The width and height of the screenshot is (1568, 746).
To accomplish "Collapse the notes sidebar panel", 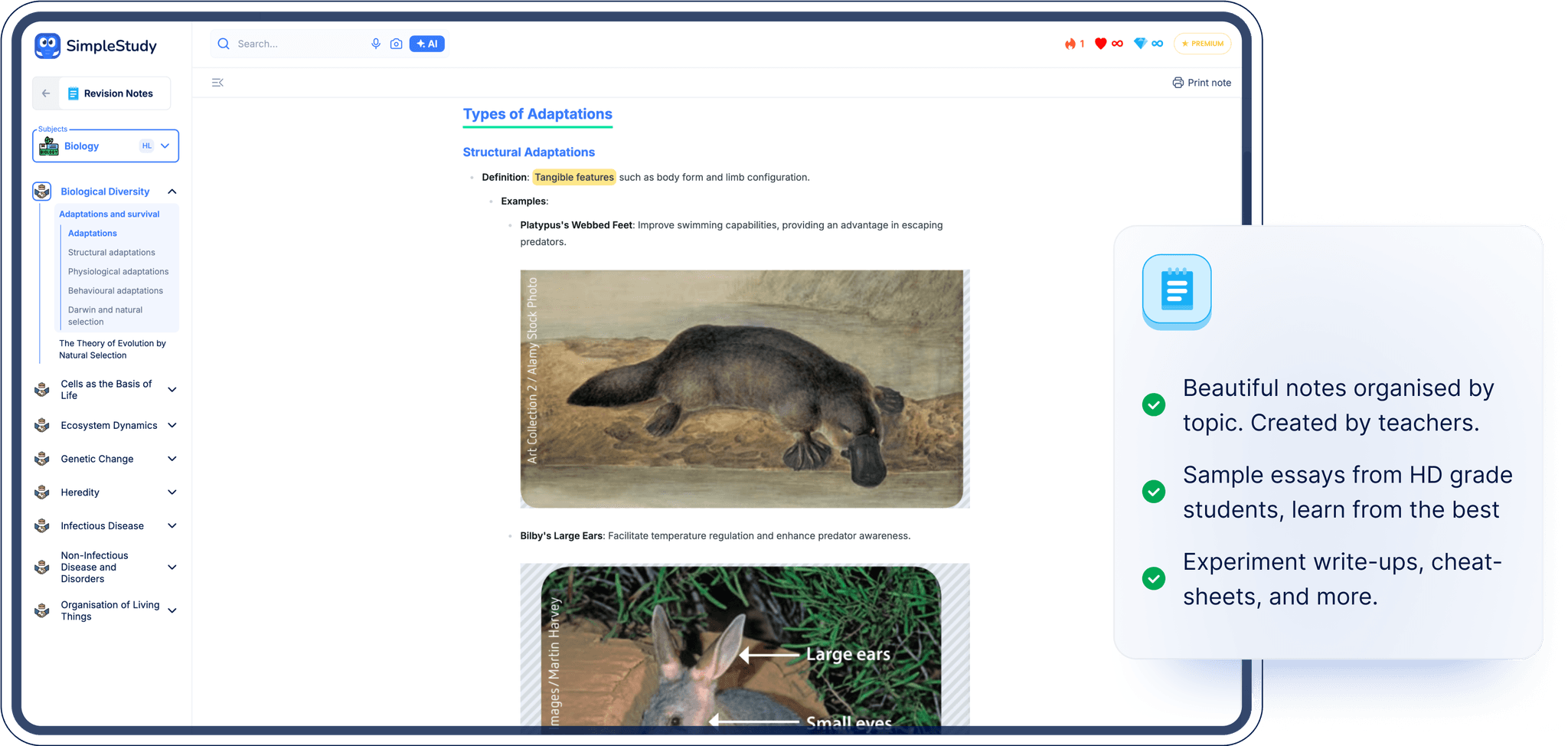I will (217, 82).
